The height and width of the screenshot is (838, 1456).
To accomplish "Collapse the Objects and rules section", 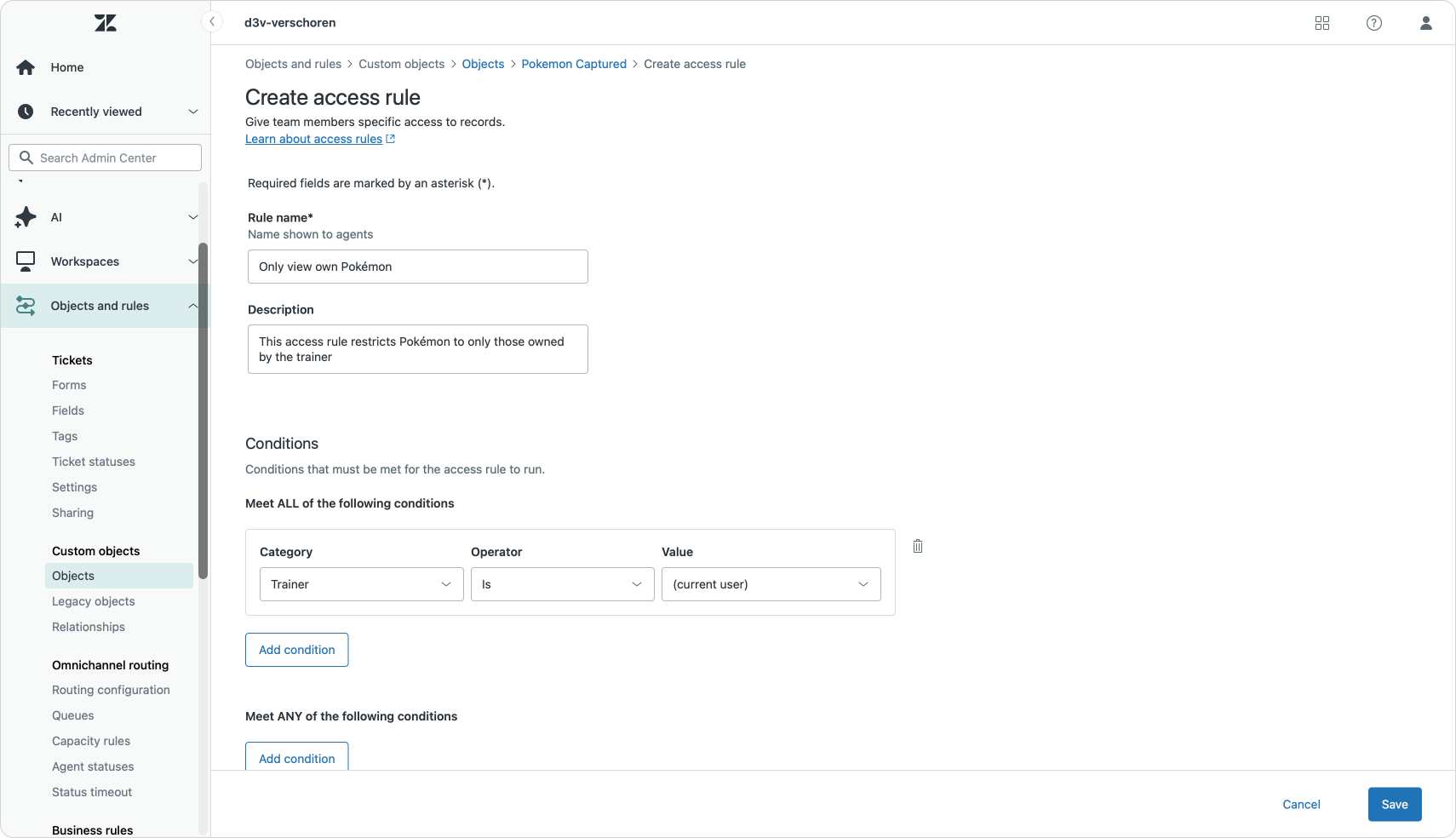I will click(x=192, y=306).
